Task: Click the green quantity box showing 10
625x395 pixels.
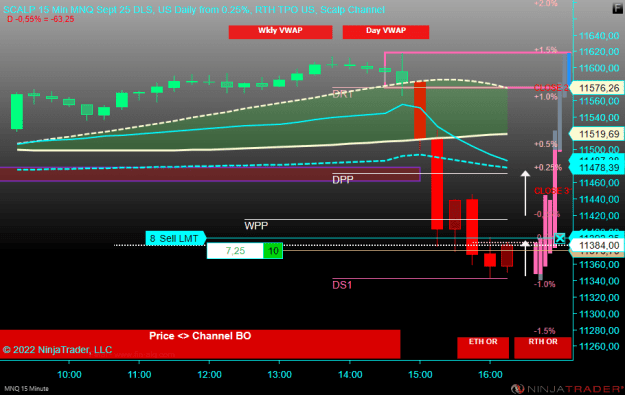Action: pos(273,251)
